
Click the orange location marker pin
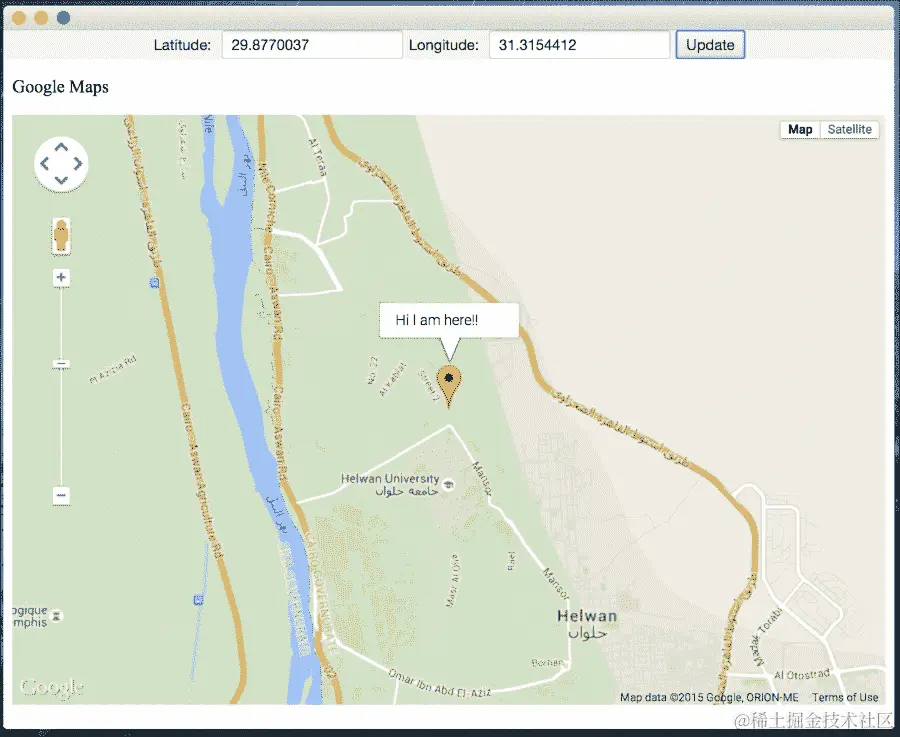tap(449, 387)
